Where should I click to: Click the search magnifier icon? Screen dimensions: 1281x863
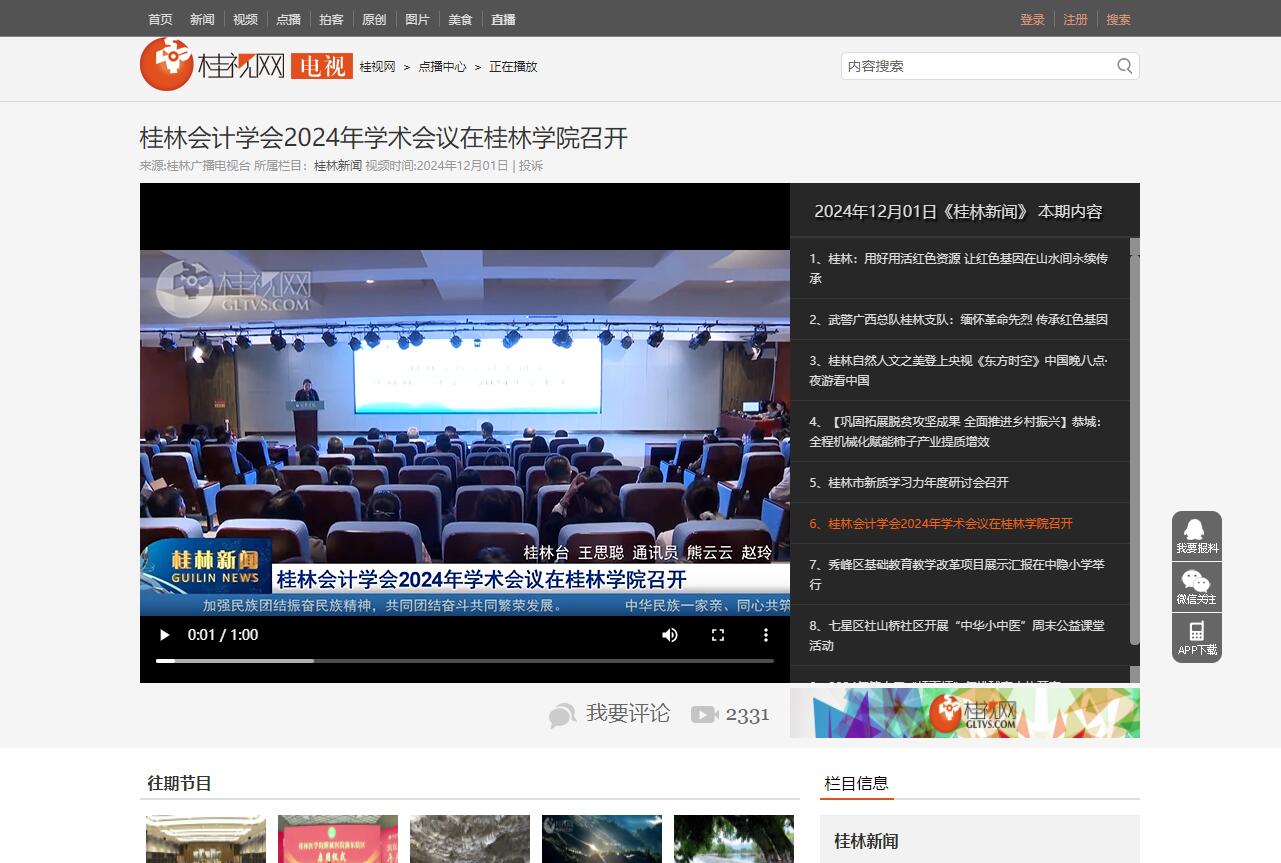coord(1125,66)
